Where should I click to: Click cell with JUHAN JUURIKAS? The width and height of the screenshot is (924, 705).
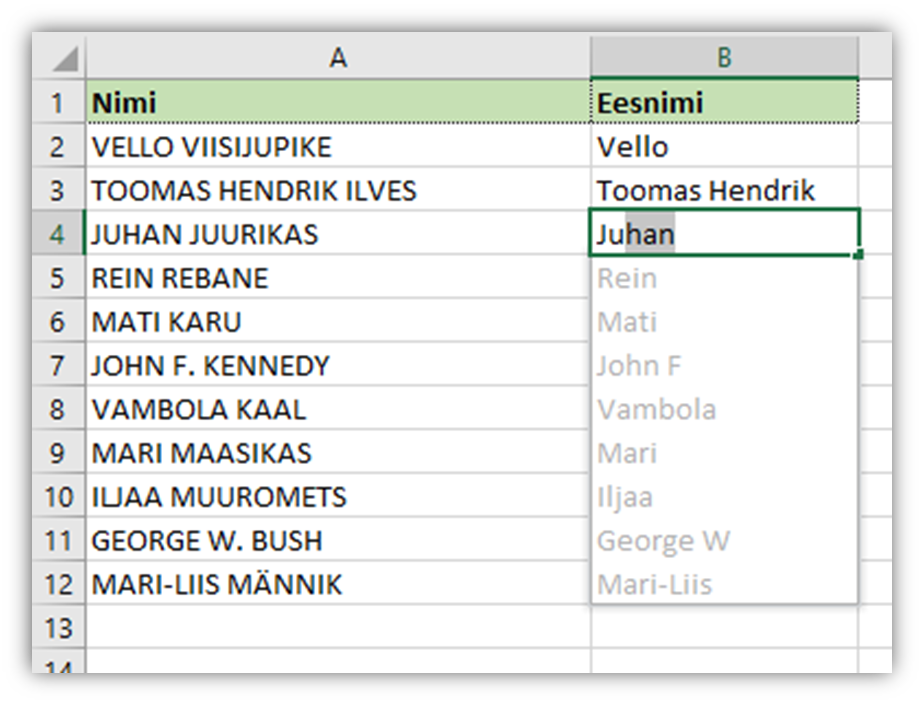[x=338, y=234]
